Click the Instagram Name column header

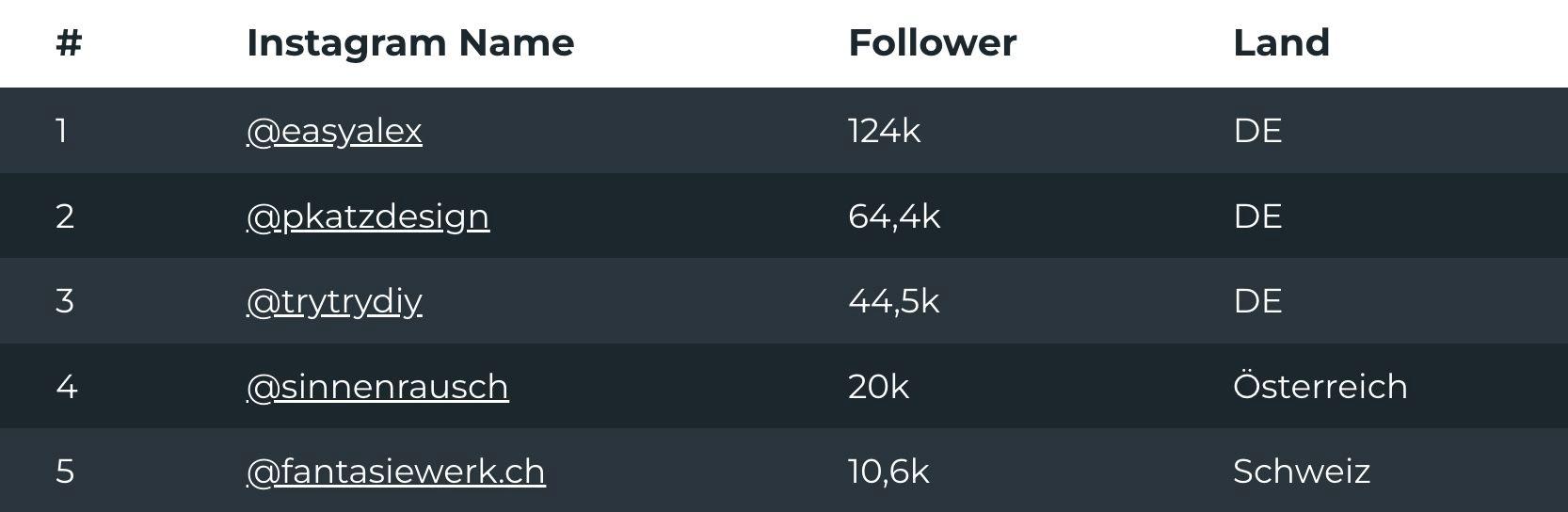pyautogui.click(x=410, y=43)
